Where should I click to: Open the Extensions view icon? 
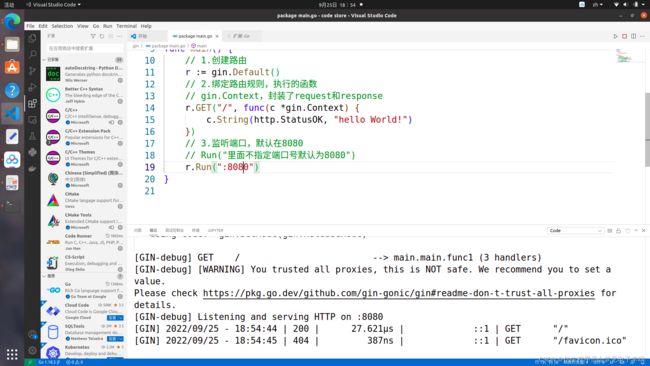pyautogui.click(x=32, y=103)
